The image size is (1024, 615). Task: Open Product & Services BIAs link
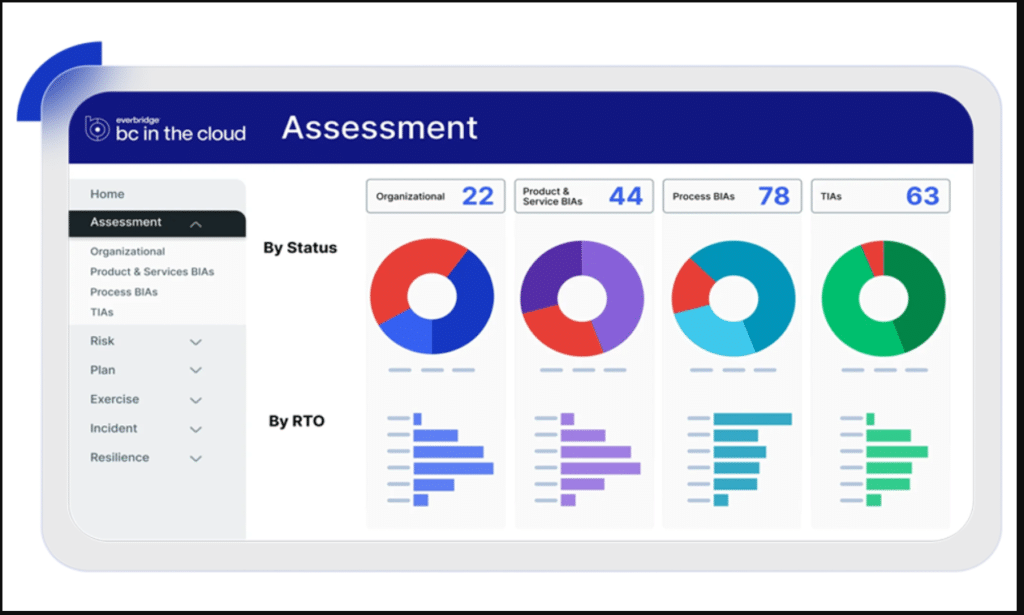point(152,272)
